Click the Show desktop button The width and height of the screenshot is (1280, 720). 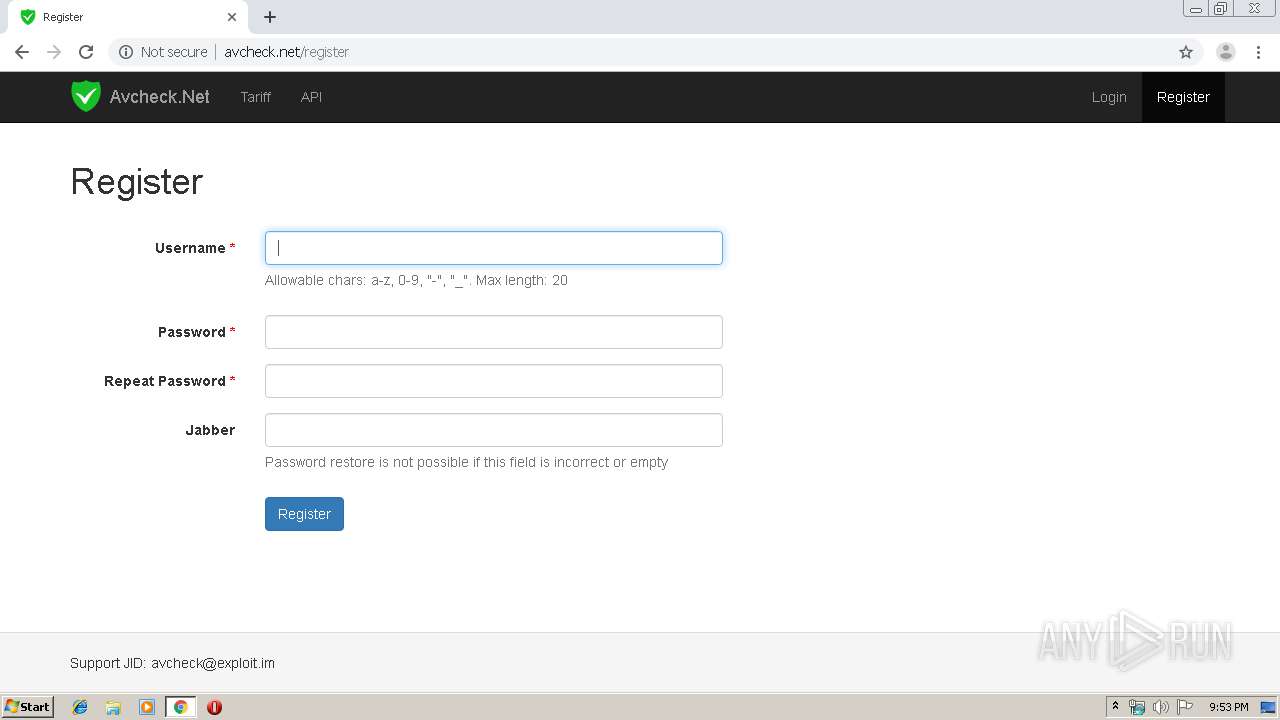pos(1268,707)
